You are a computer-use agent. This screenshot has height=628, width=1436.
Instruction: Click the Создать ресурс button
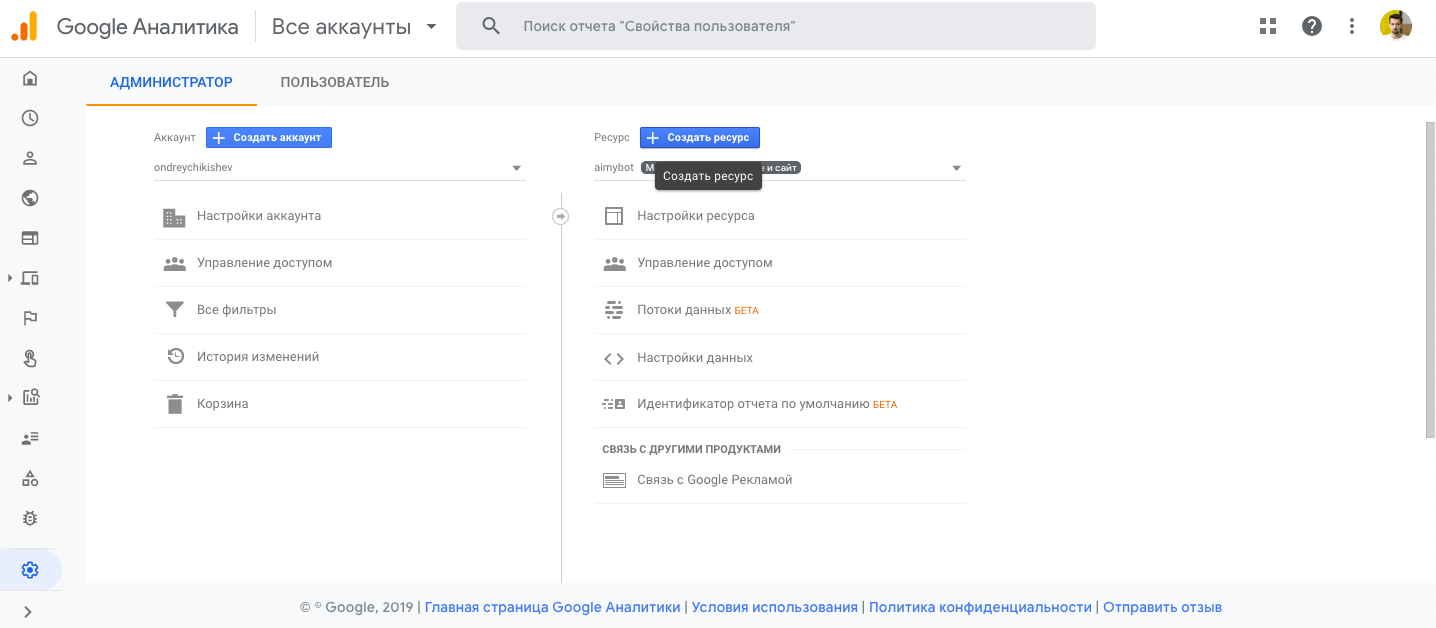coord(700,138)
